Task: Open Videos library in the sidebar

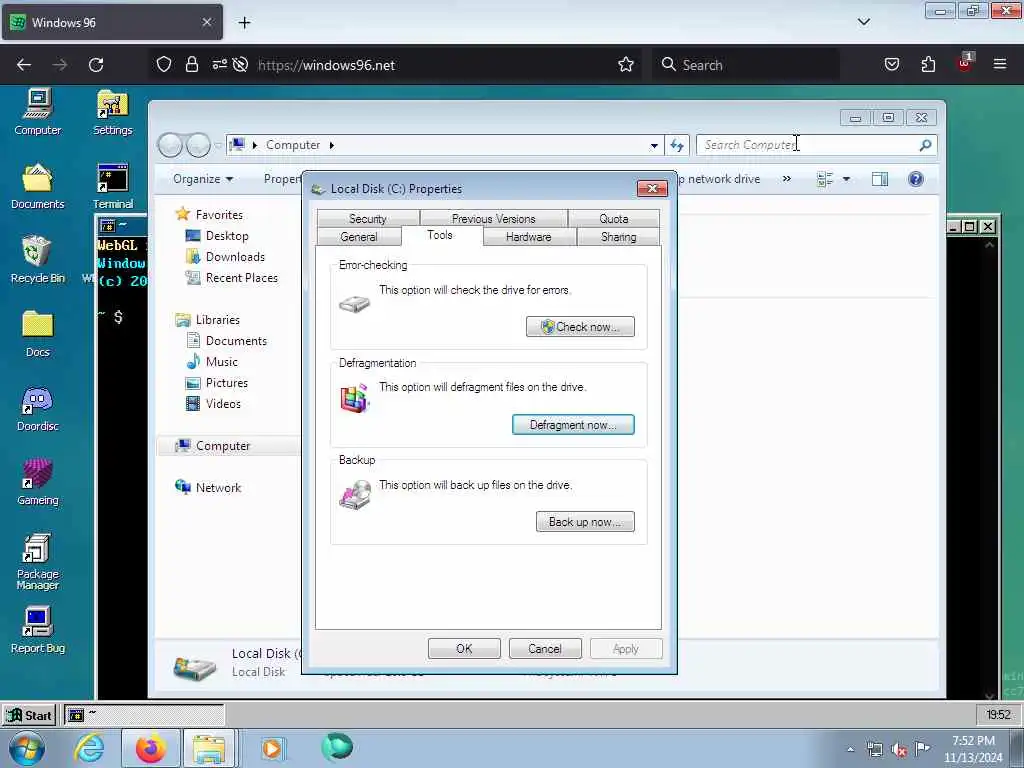Action: click(x=214, y=404)
